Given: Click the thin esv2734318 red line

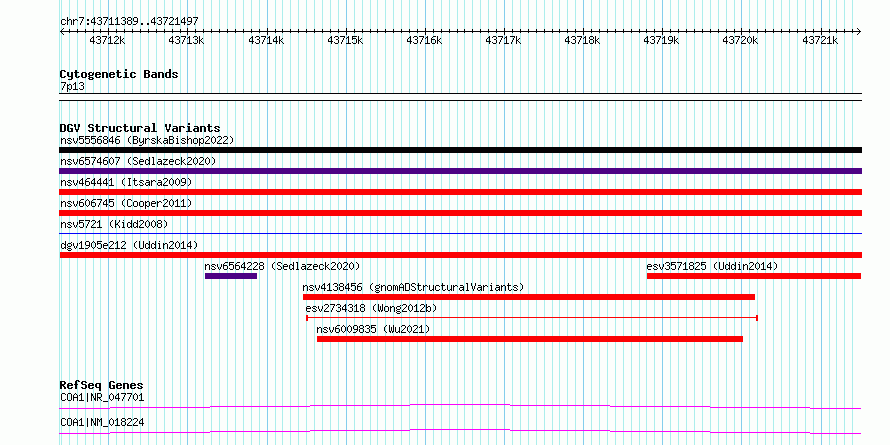Looking at the screenshot, I should click(x=532, y=318).
